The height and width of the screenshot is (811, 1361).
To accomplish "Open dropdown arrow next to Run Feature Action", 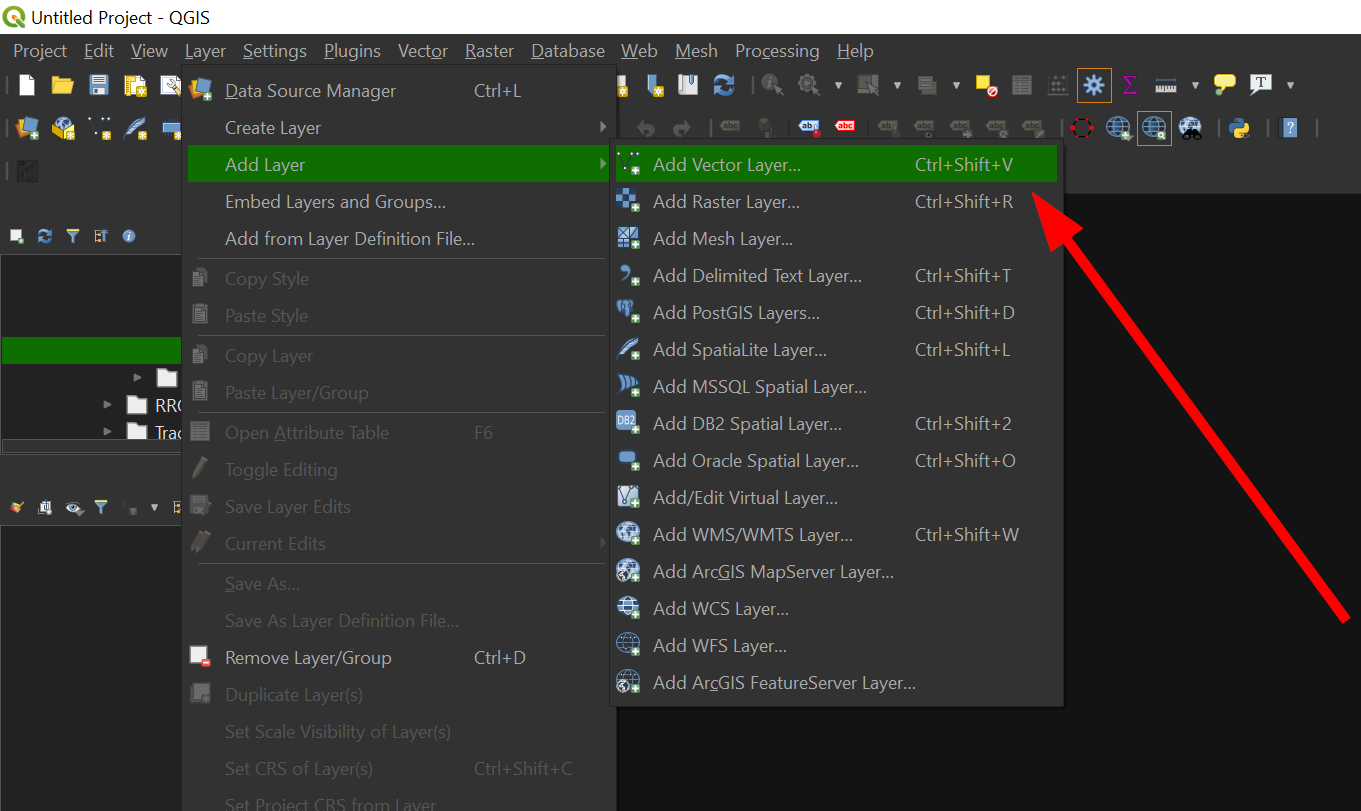I will pos(838,85).
